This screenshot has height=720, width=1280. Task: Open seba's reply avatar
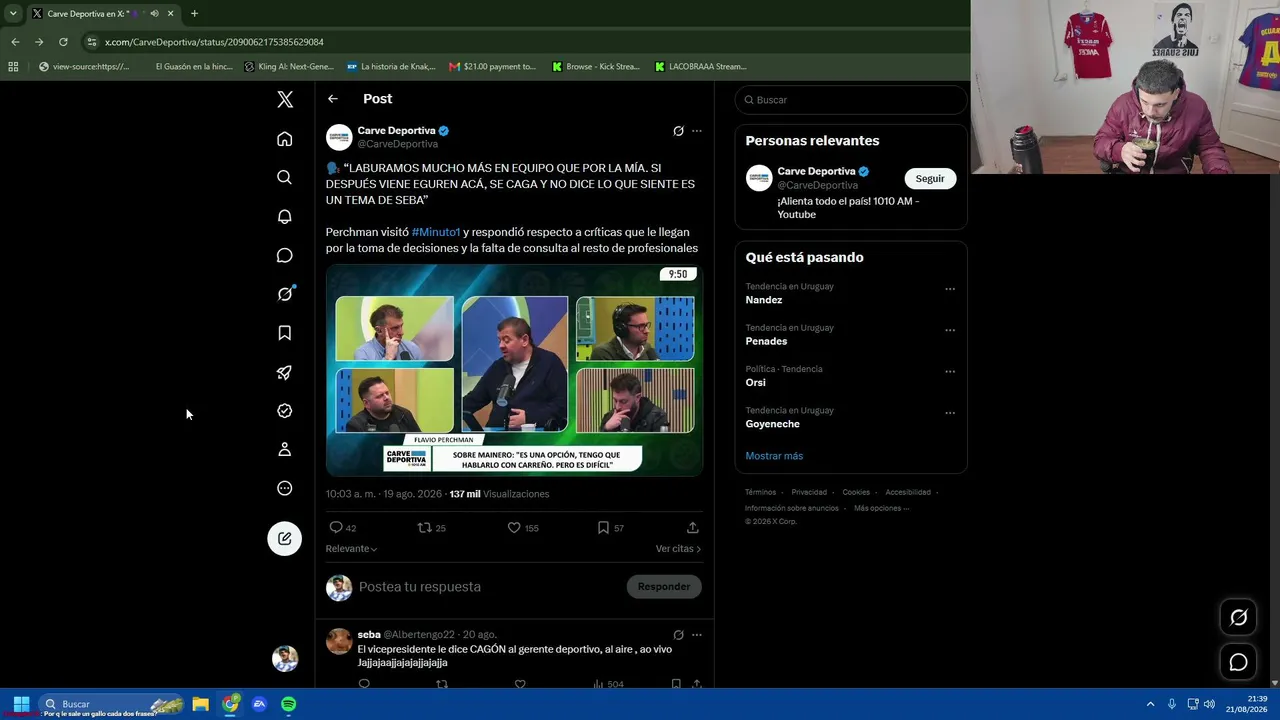339,641
